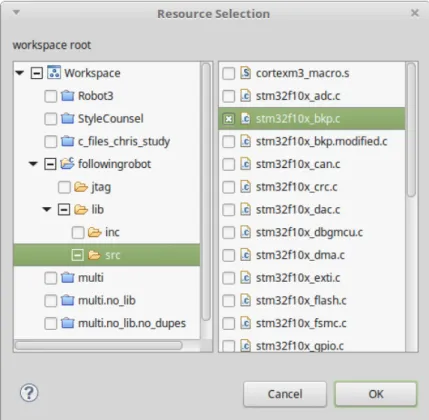Viewport: 429px width, 420px height.
Task: Cancel the Resource Selection dialog
Action: (285, 394)
